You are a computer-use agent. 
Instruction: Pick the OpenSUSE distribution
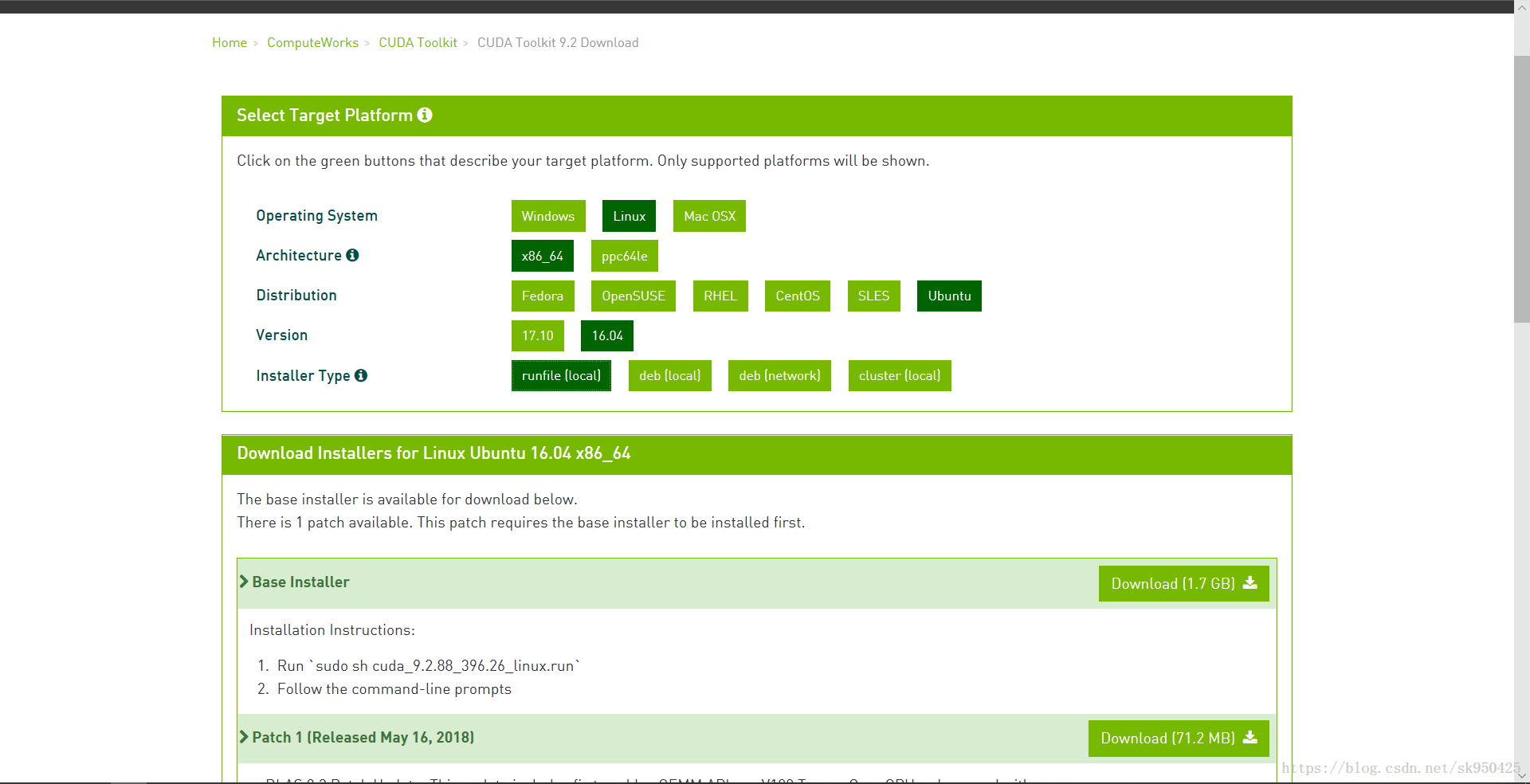[x=634, y=296]
